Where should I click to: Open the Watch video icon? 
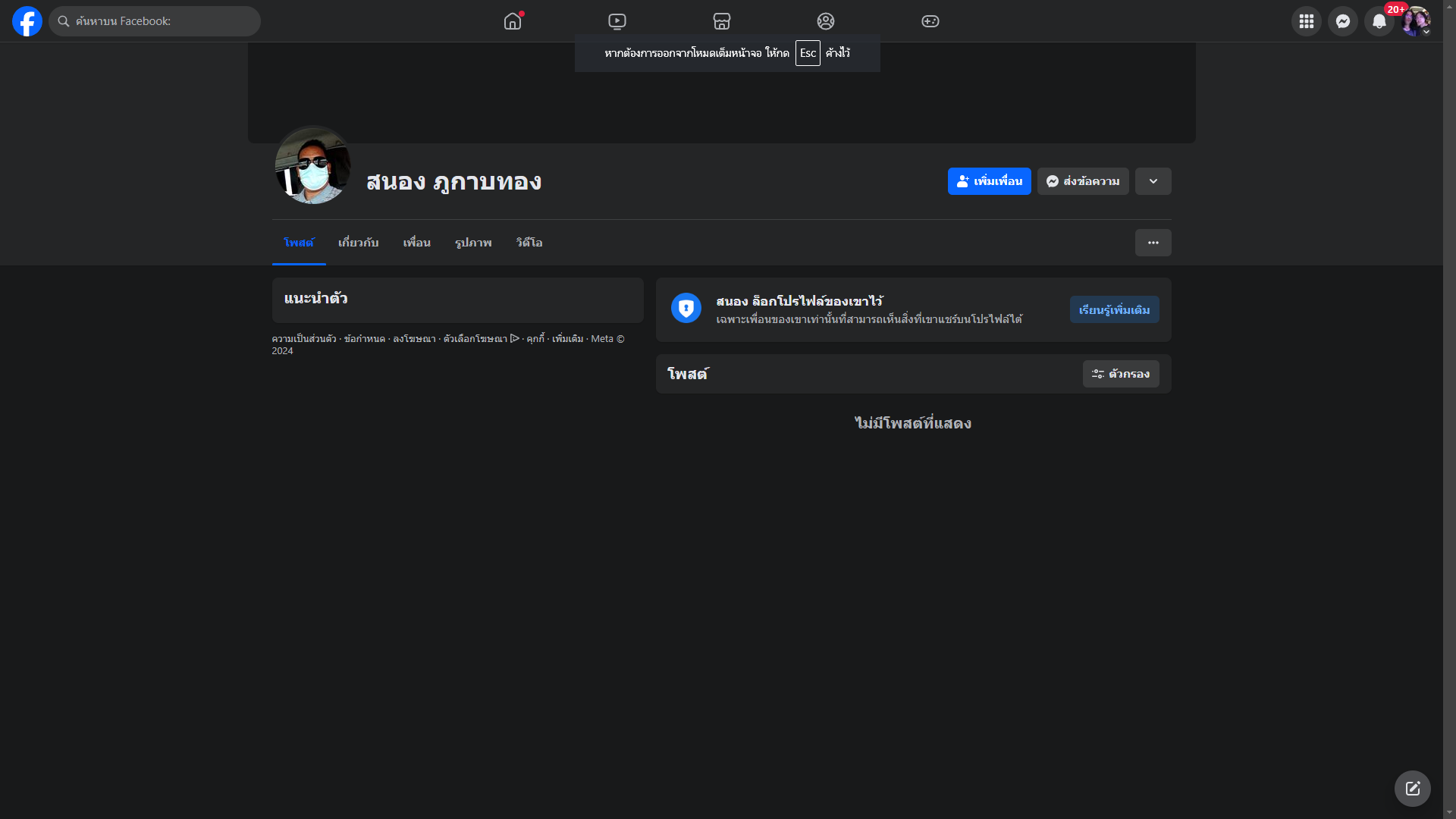[x=617, y=21]
